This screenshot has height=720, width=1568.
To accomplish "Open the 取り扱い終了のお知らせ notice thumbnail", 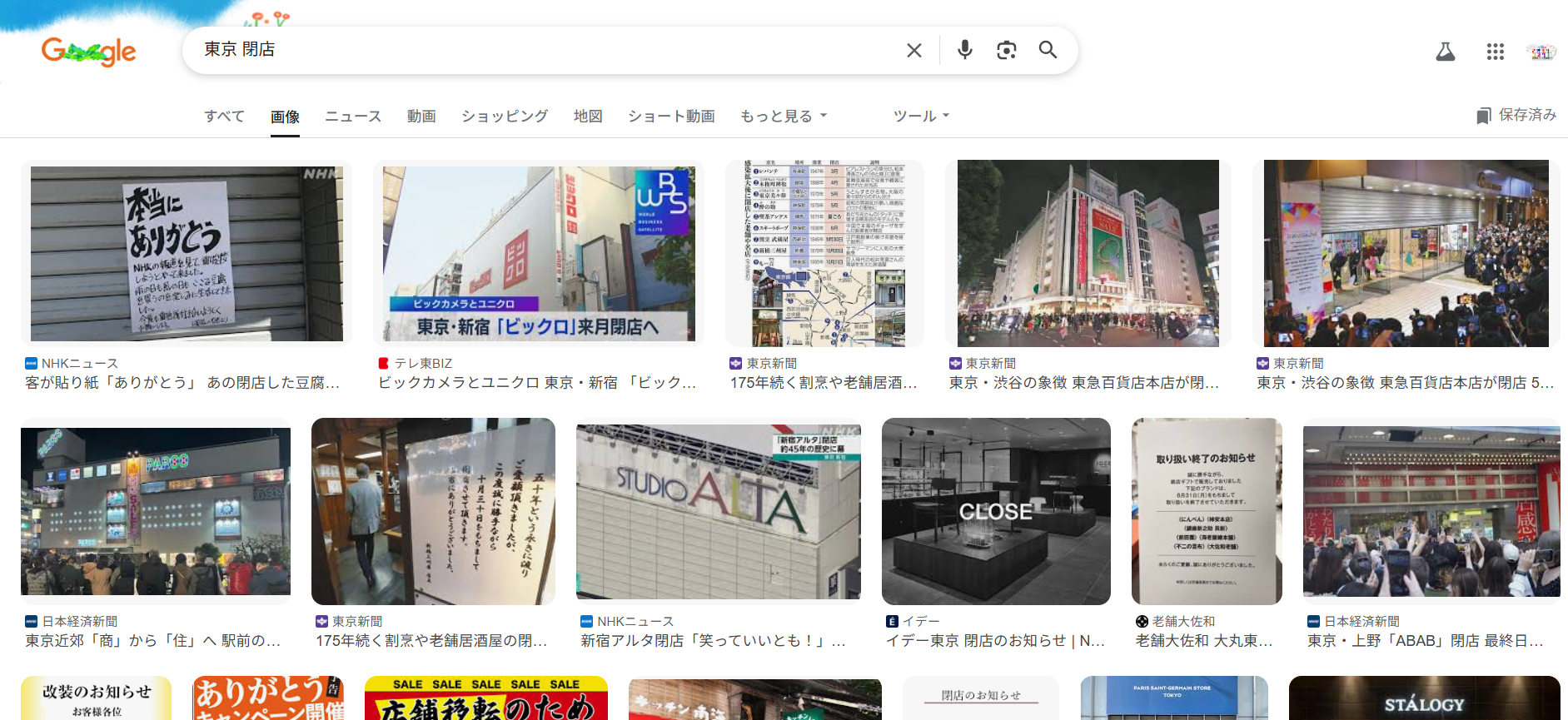I will coord(1207,511).
